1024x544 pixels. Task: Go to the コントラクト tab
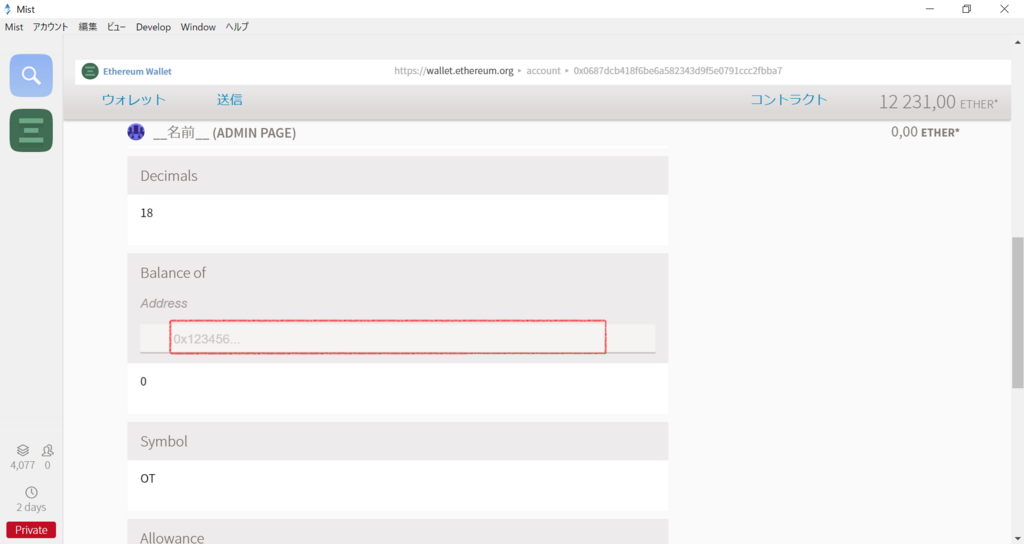tap(789, 100)
